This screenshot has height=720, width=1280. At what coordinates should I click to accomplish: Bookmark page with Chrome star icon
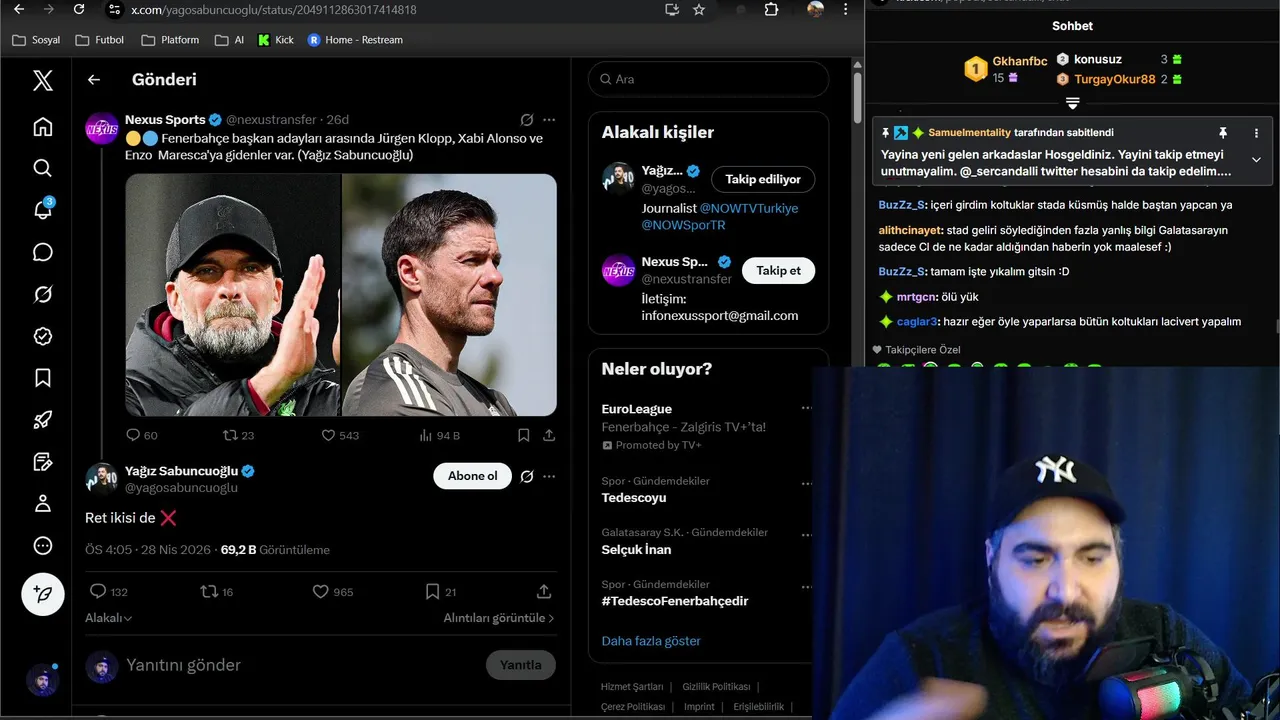pyautogui.click(x=699, y=9)
